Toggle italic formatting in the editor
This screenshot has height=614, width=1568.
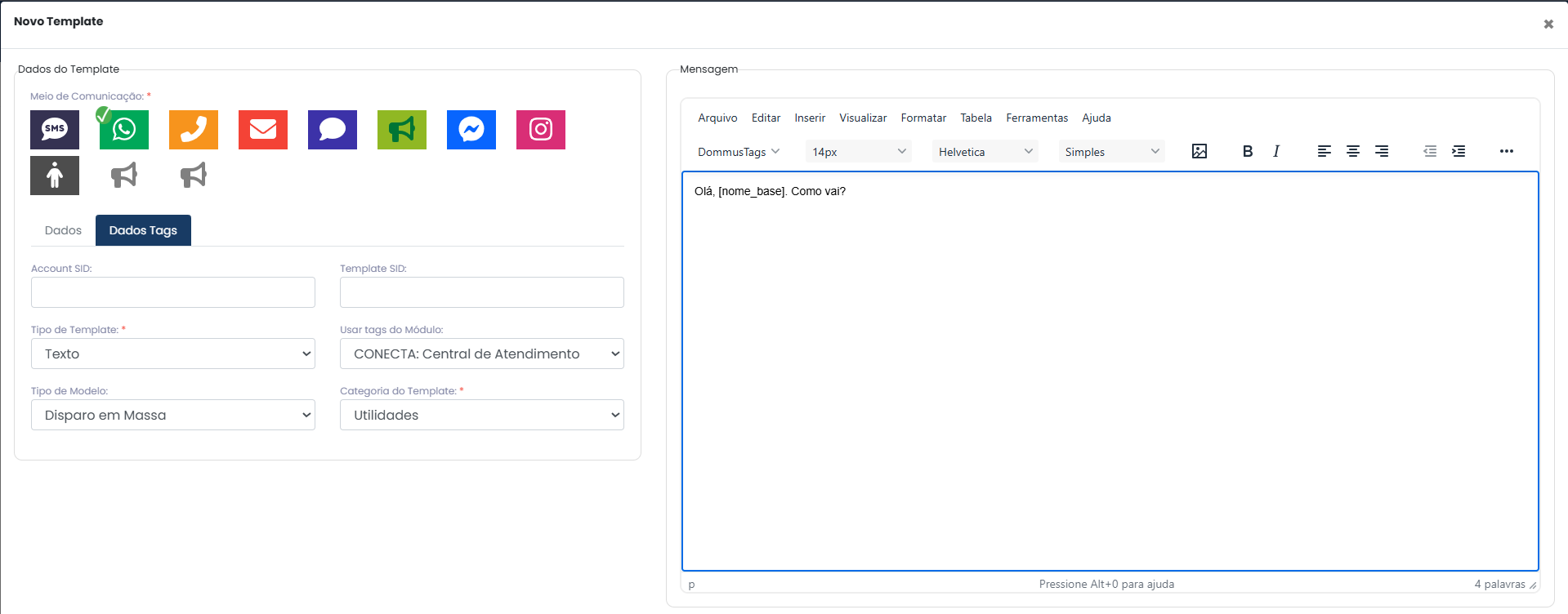pos(1276,151)
